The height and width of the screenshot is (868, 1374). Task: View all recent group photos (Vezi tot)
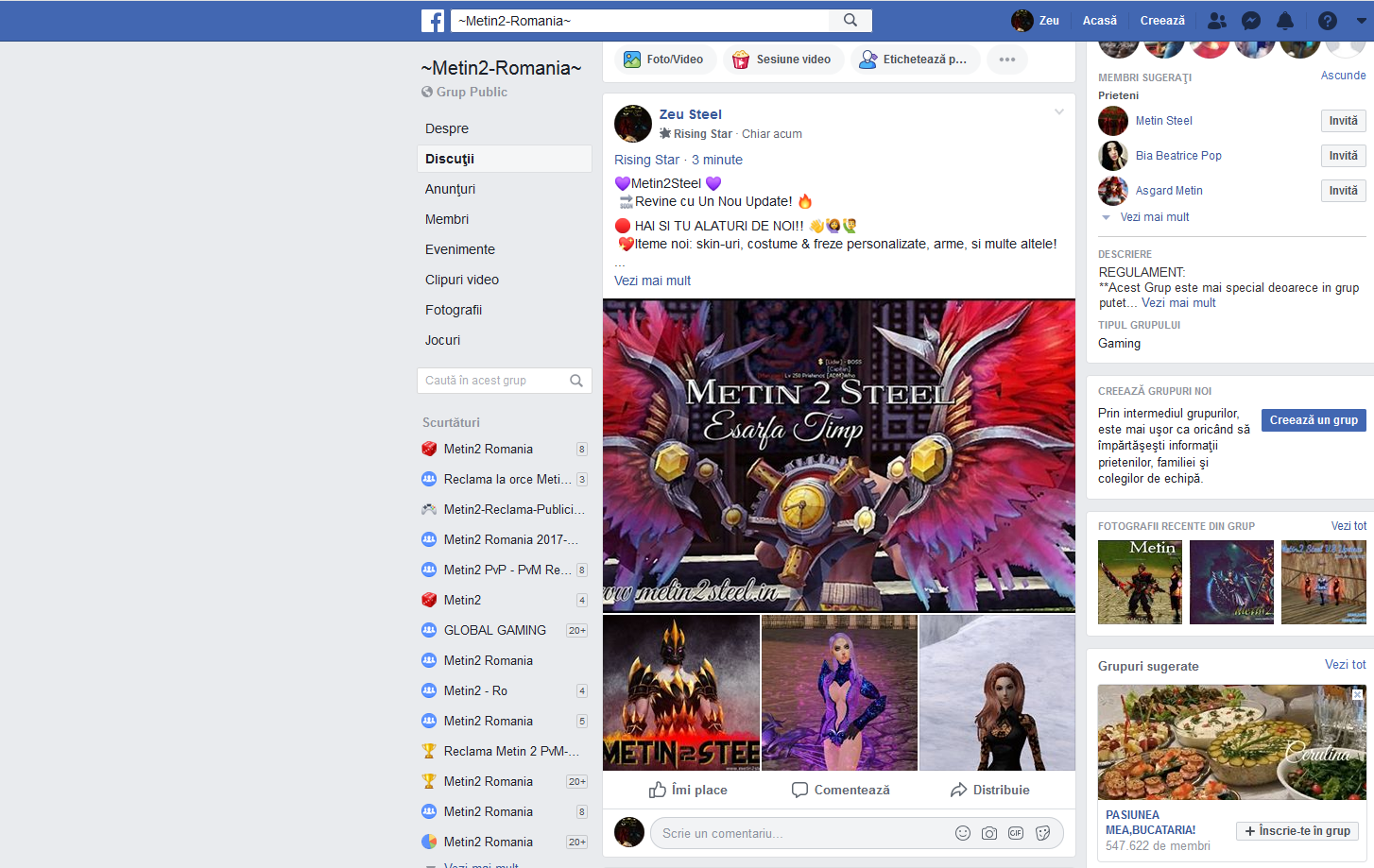tap(1348, 526)
